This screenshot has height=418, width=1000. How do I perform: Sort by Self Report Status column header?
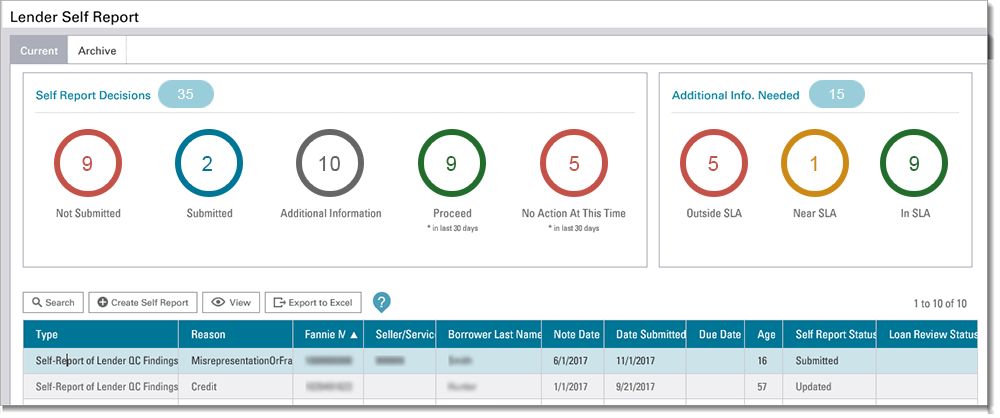(x=830, y=334)
